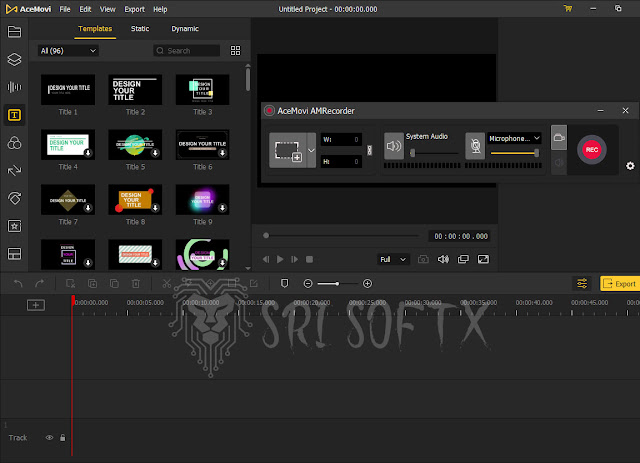Toggle Track visibility eye icon
Screen dimensions: 640x463
tap(49, 438)
